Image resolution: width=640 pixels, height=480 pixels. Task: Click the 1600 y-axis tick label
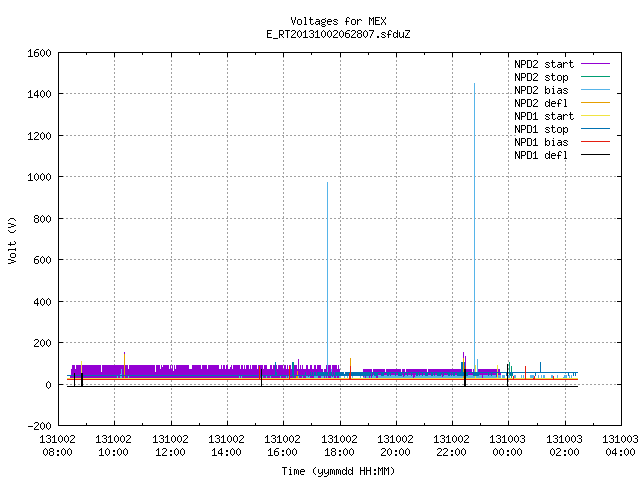39,53
